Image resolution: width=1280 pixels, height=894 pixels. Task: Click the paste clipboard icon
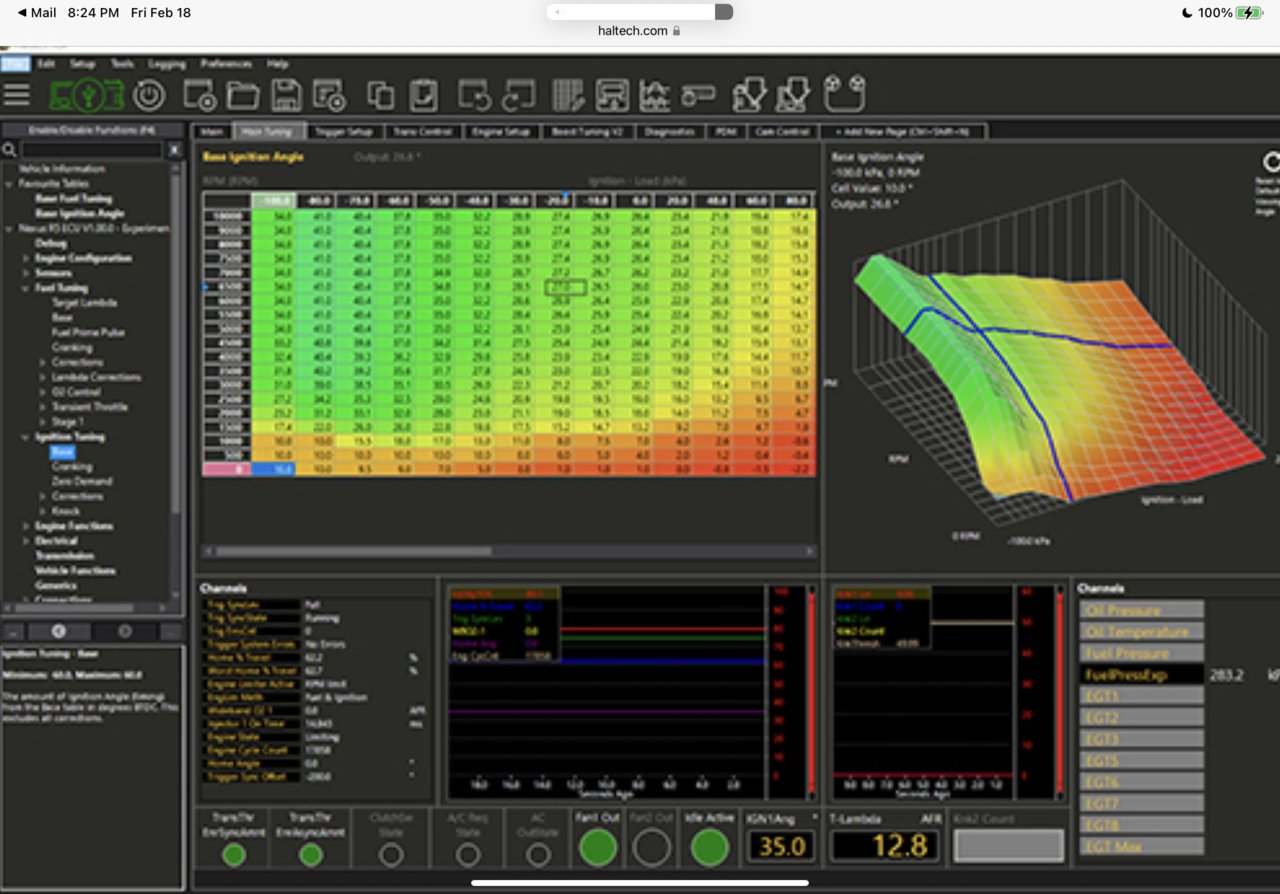coord(423,95)
